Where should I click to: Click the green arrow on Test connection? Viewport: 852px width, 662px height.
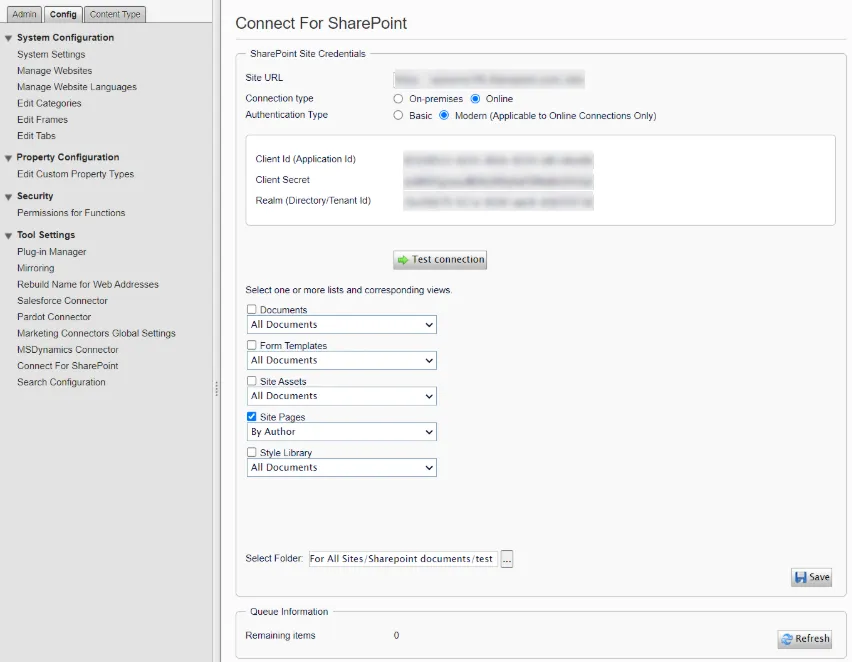[x=403, y=260]
